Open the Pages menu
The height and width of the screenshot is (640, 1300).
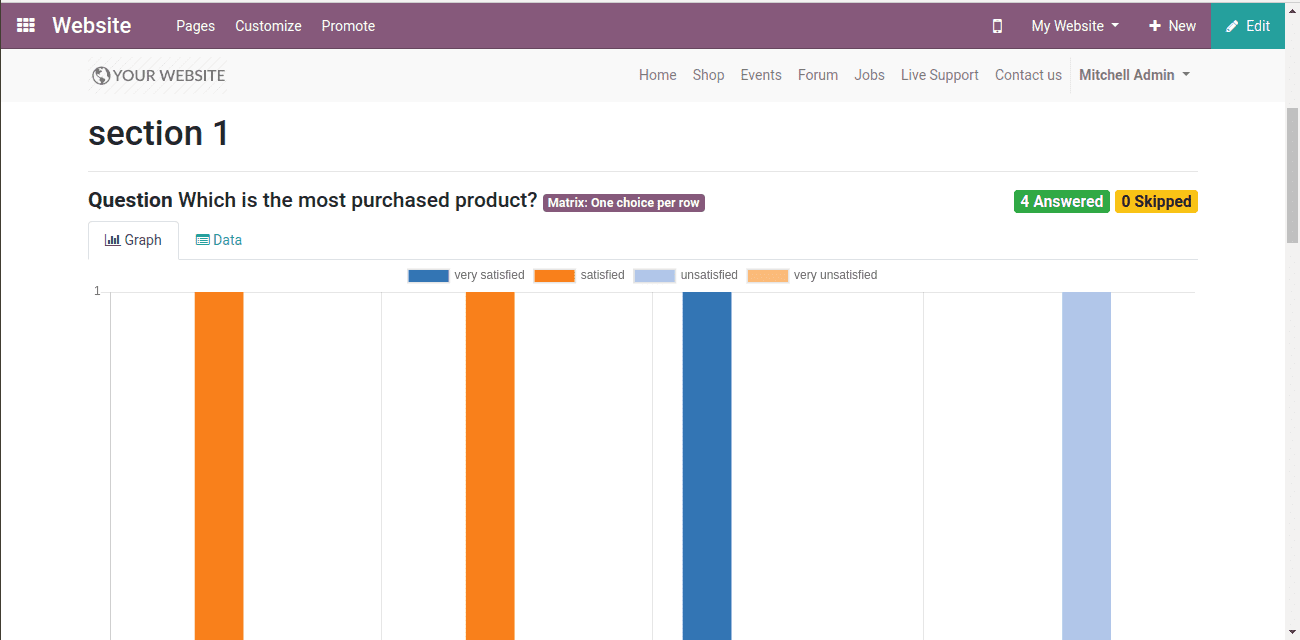(x=195, y=26)
